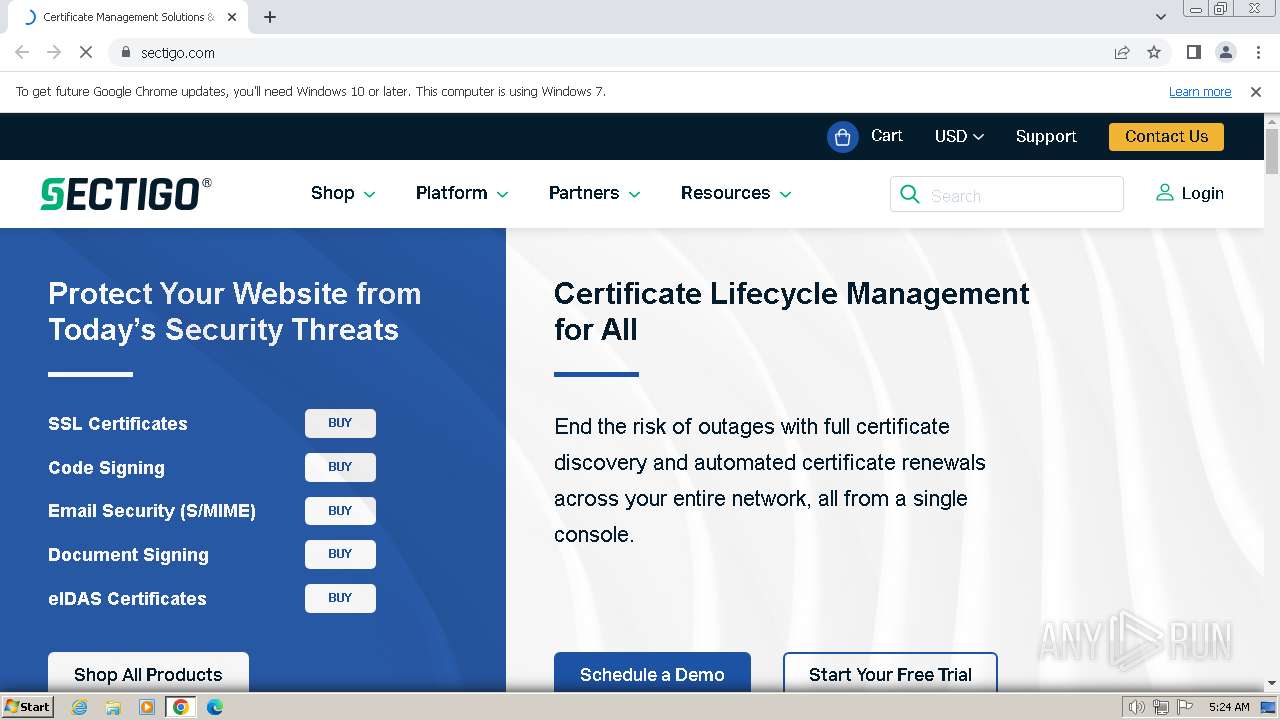
Task: Click the network tray icon
Action: pyautogui.click(x=1161, y=707)
